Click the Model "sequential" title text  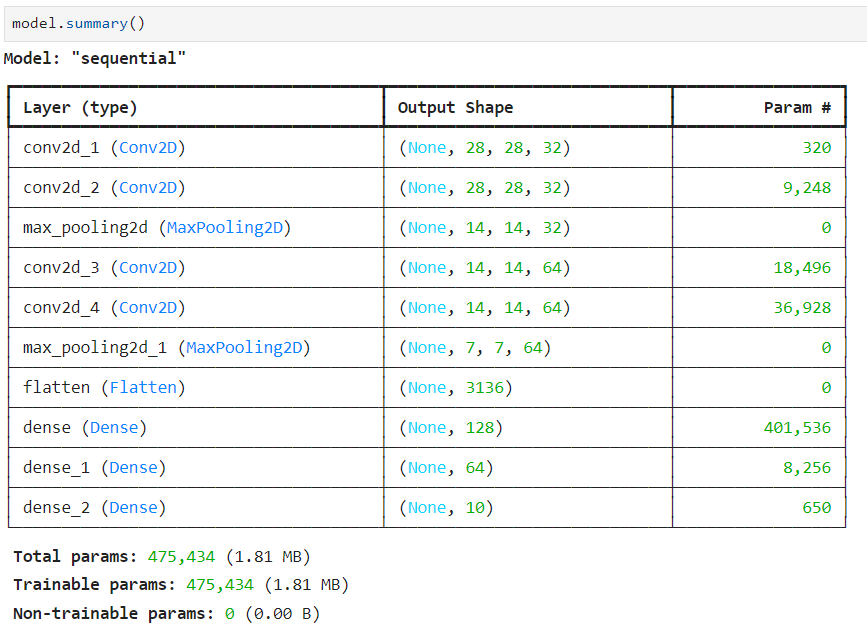pos(95,58)
